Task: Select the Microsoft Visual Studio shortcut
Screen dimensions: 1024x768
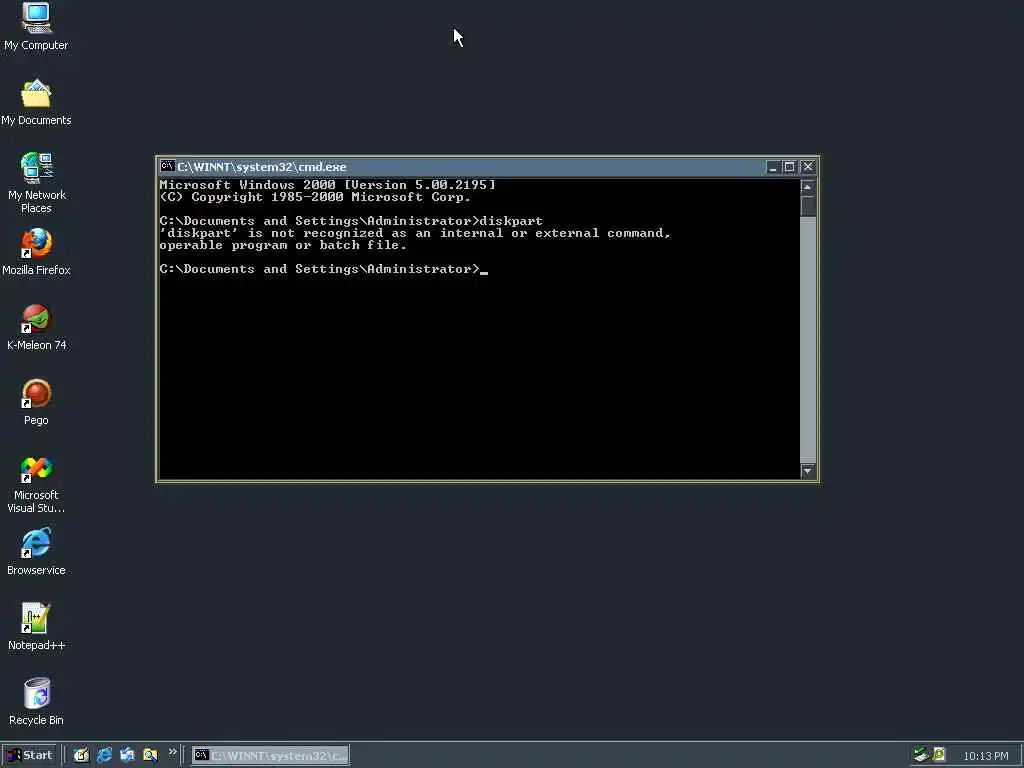Action: coord(36,484)
